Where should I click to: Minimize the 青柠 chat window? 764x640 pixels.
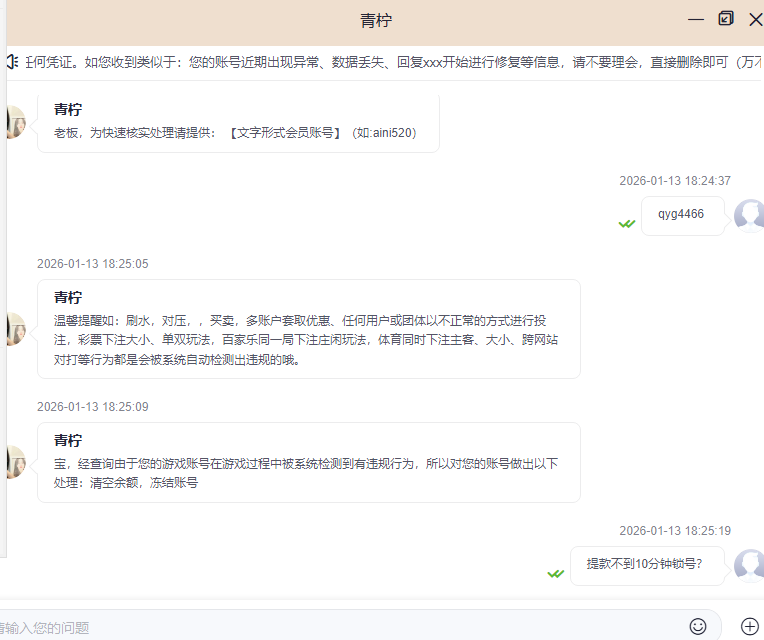696,19
